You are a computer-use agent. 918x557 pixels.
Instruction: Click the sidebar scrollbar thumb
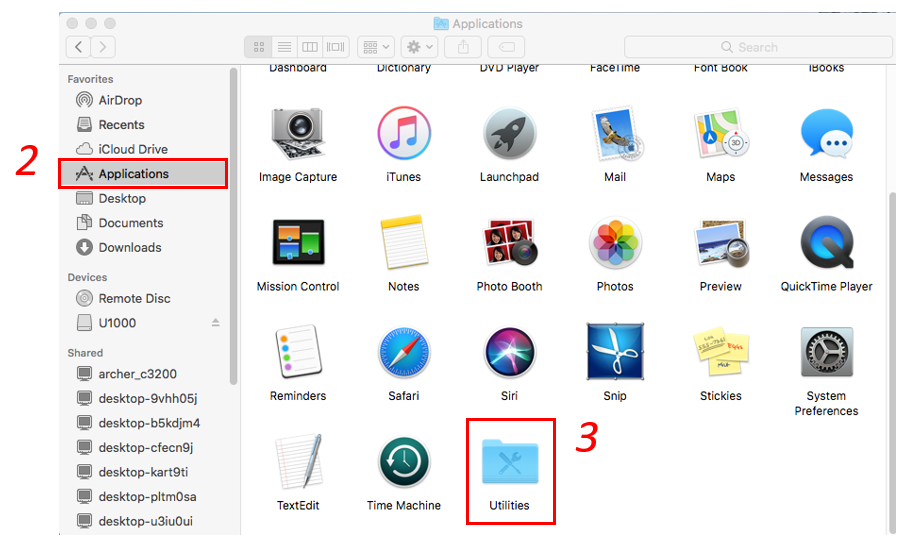[x=234, y=226]
